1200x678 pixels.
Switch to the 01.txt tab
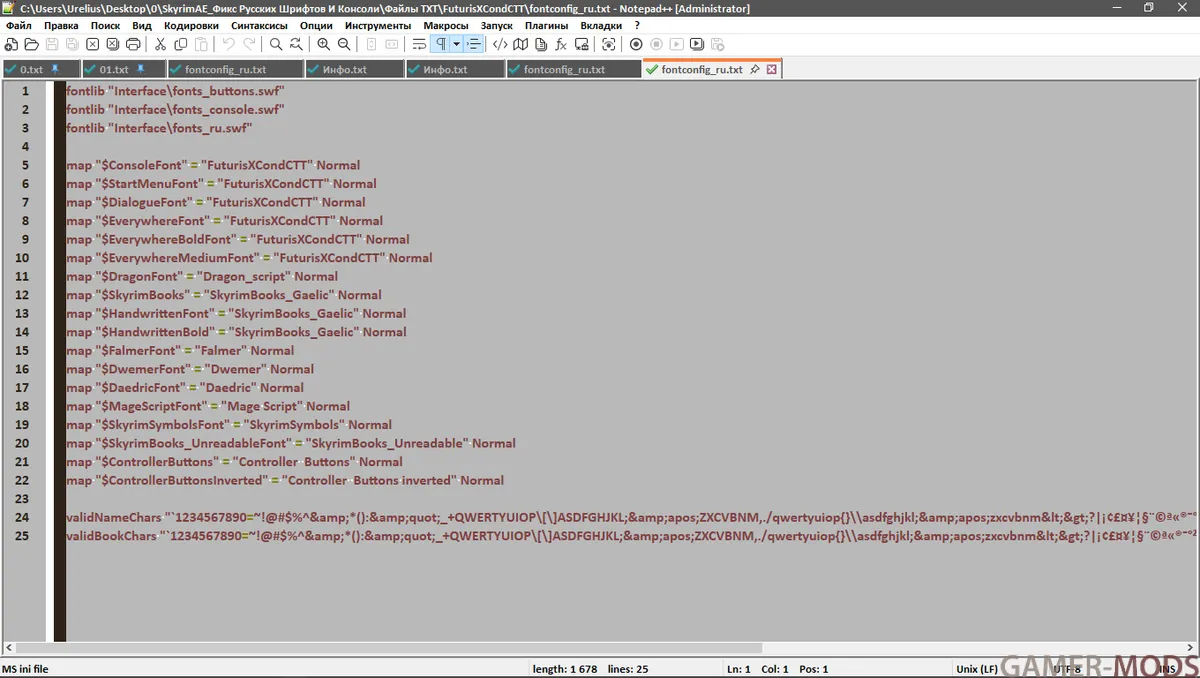114,70
